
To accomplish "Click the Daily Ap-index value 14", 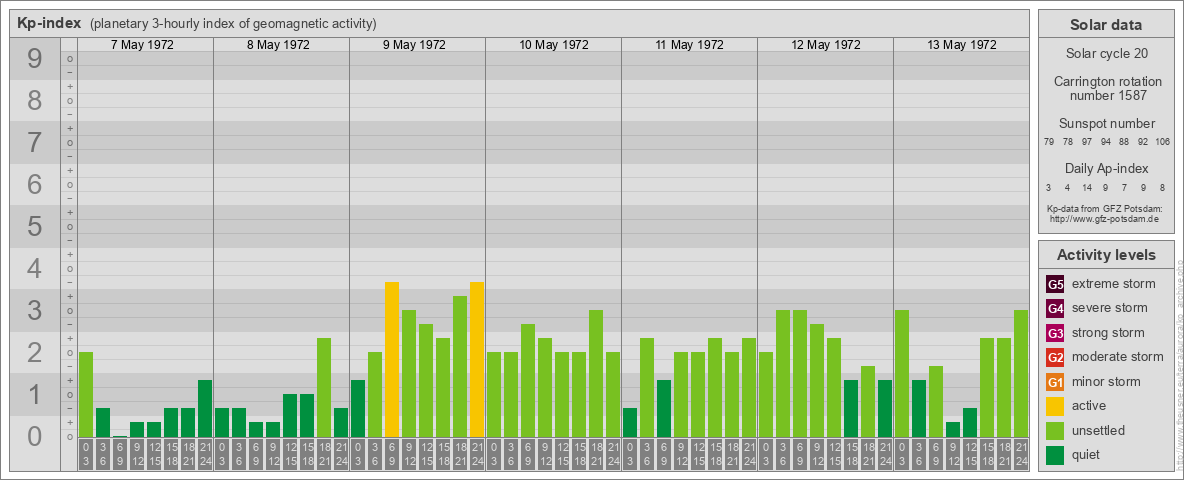I will [x=1087, y=187].
